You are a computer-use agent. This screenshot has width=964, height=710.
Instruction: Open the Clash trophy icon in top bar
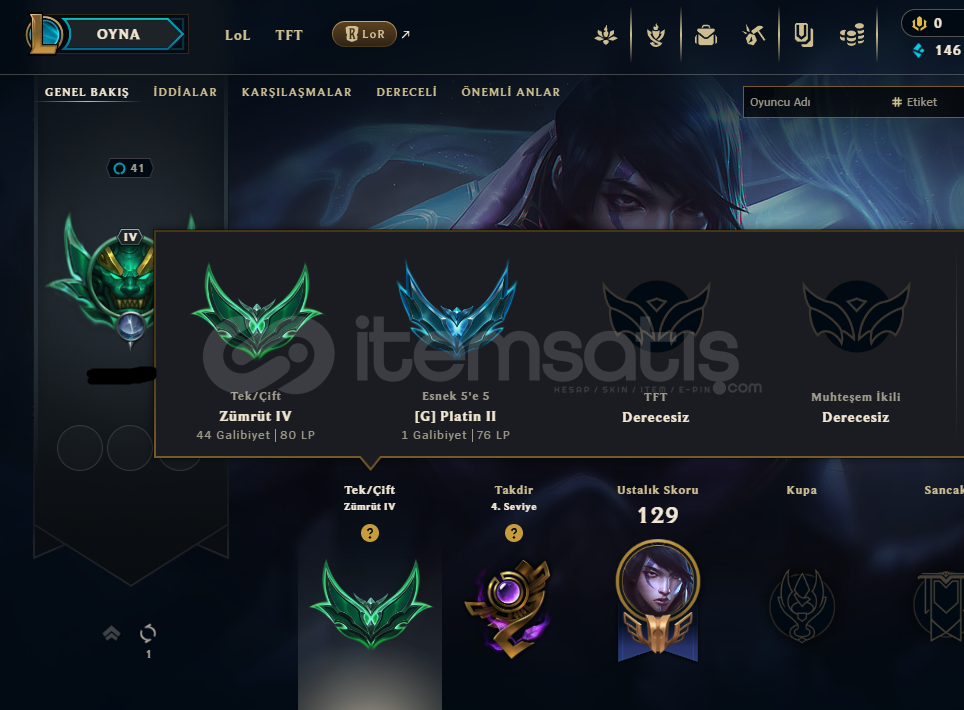[606, 34]
